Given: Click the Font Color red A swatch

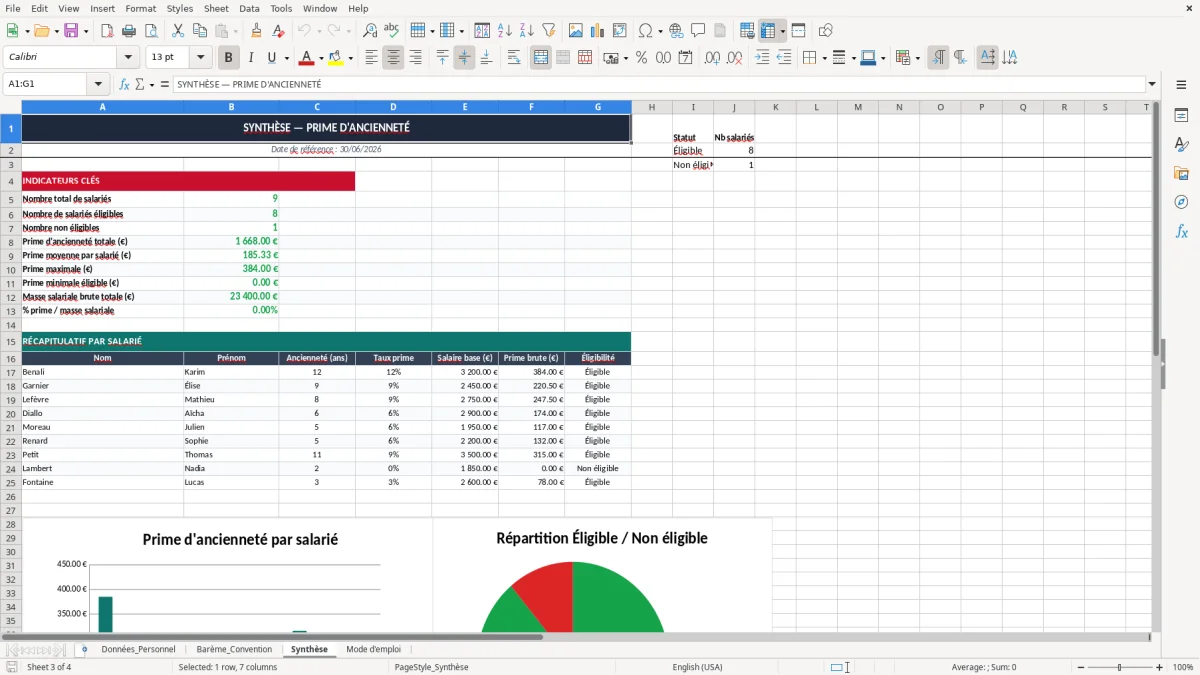Looking at the screenshot, I should point(306,58).
